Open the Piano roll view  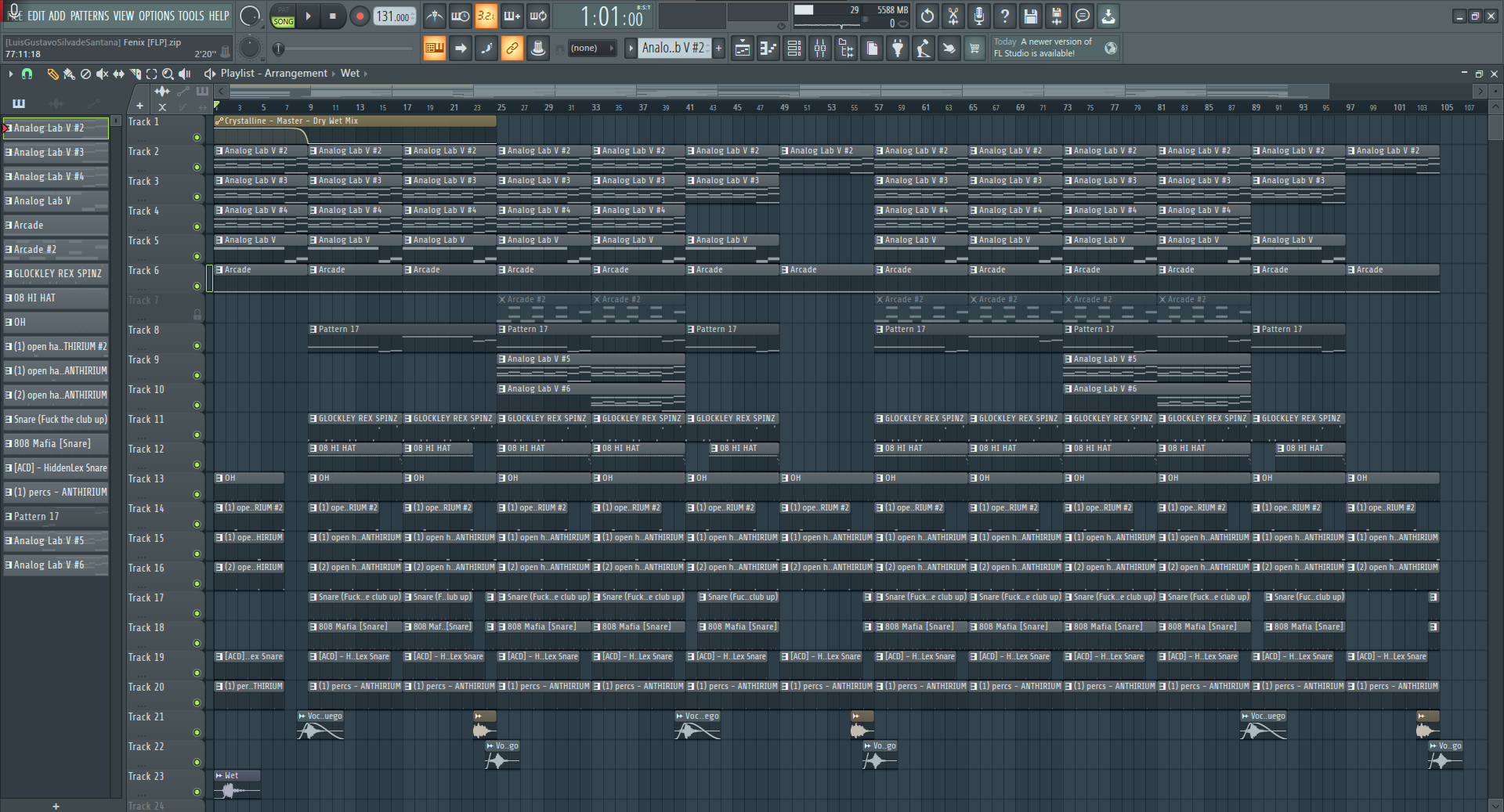coord(768,49)
